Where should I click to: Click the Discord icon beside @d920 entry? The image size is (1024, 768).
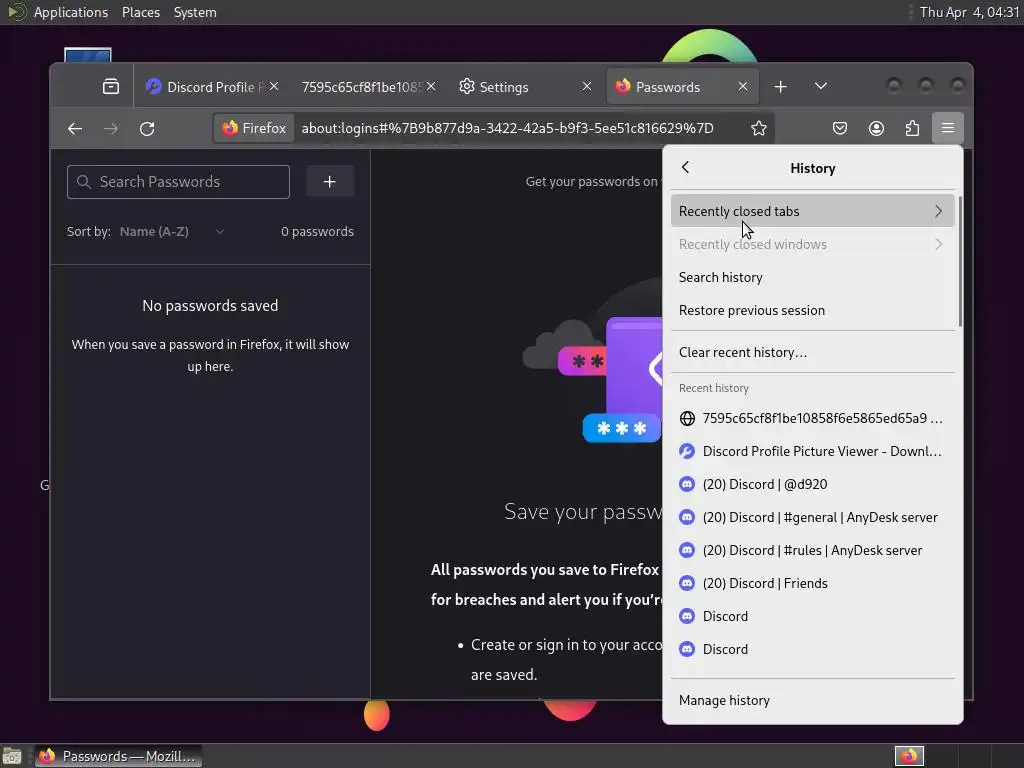(687, 485)
